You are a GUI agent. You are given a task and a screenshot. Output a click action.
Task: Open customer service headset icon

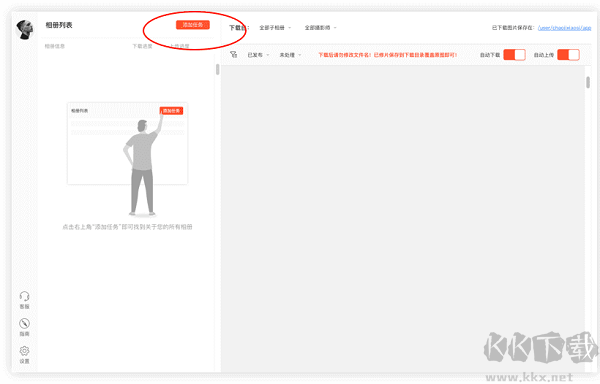click(x=24, y=296)
